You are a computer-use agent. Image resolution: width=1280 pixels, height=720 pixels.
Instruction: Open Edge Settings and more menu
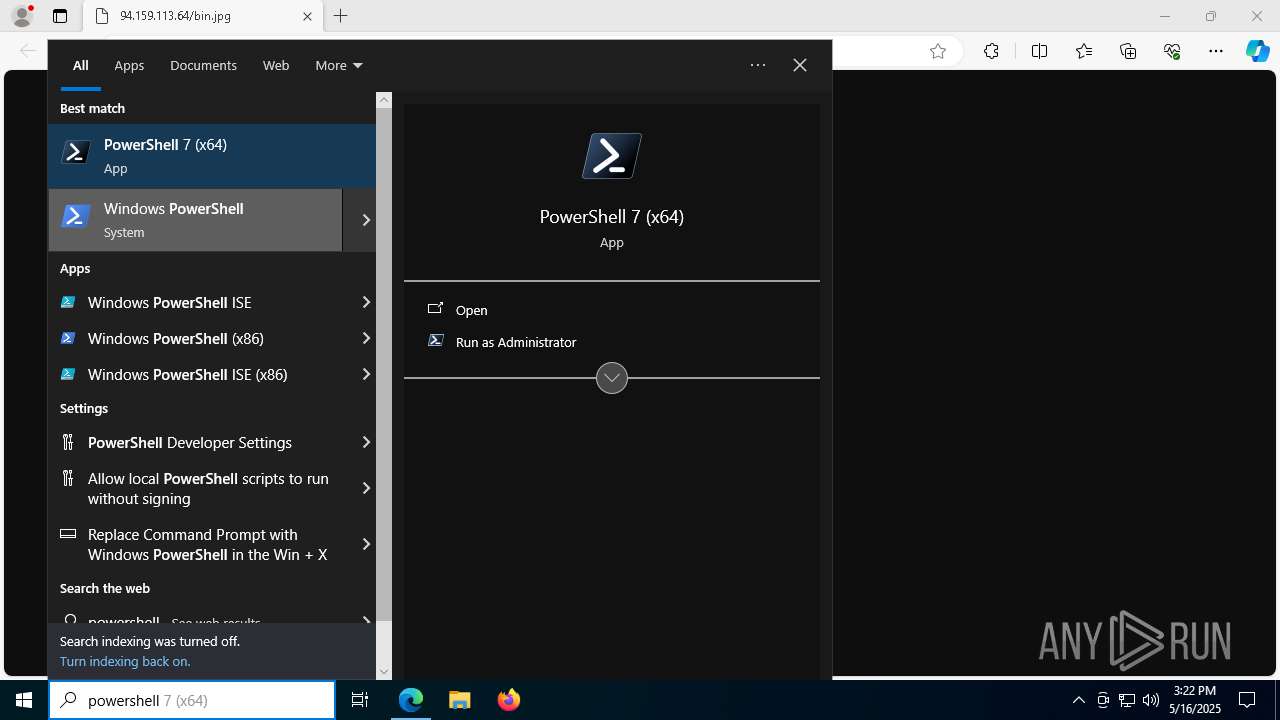[1216, 52]
